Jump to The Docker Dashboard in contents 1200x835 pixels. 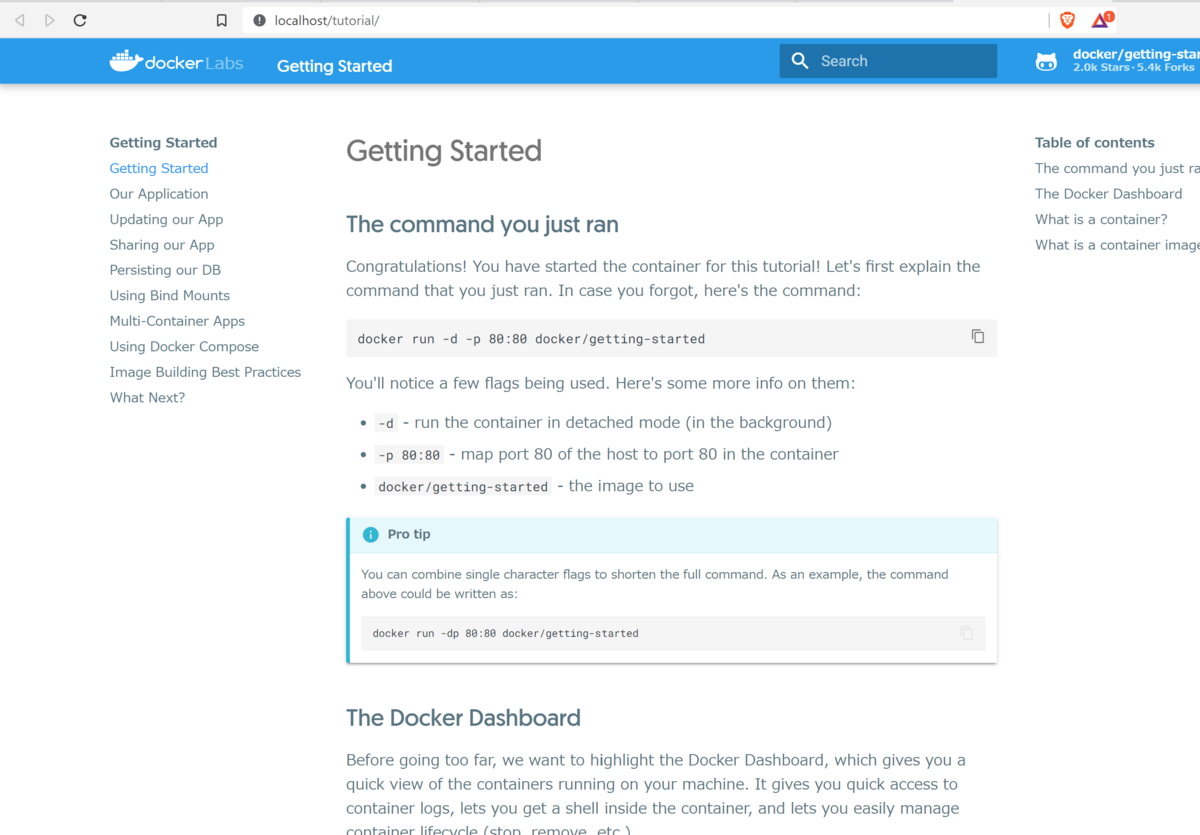click(x=1108, y=194)
